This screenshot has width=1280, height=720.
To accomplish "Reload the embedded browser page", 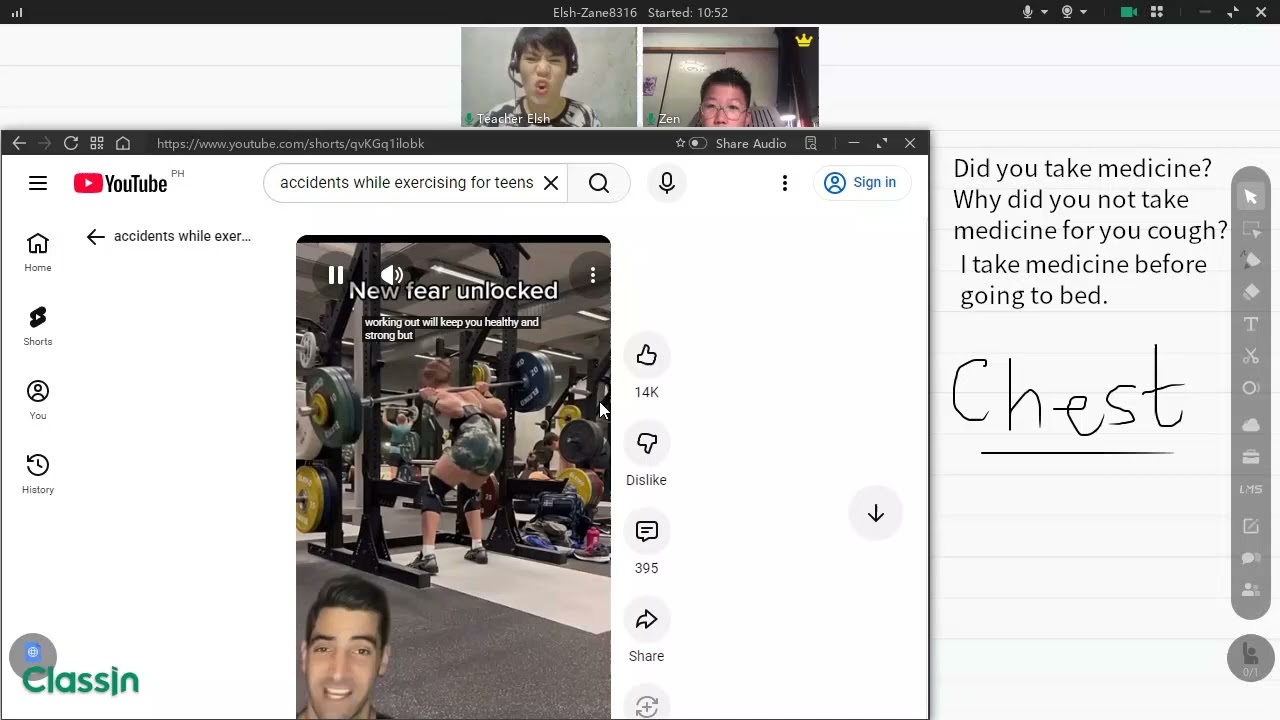I will (70, 143).
